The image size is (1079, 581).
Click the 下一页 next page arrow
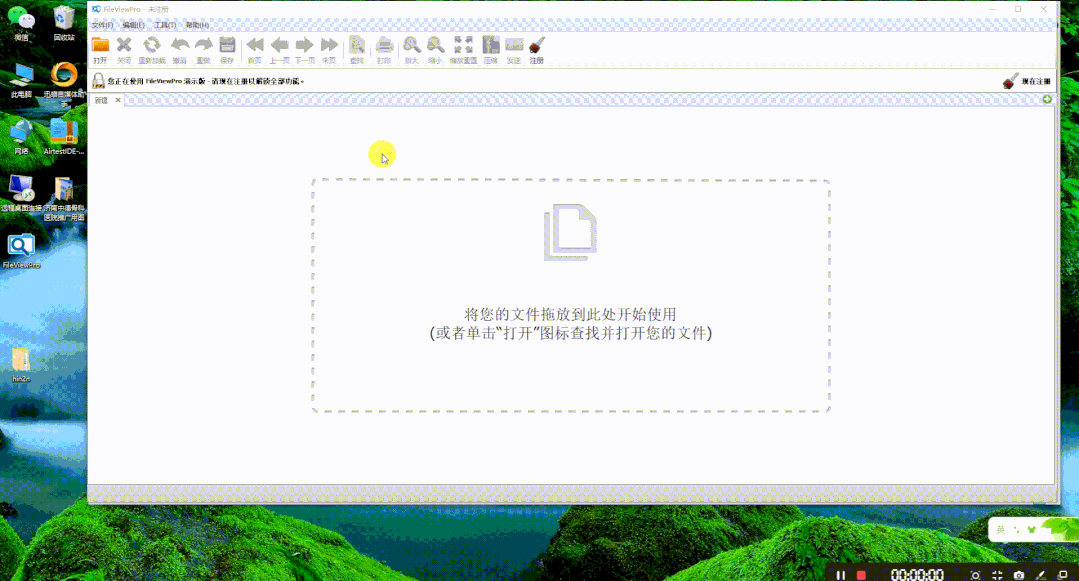click(304, 46)
